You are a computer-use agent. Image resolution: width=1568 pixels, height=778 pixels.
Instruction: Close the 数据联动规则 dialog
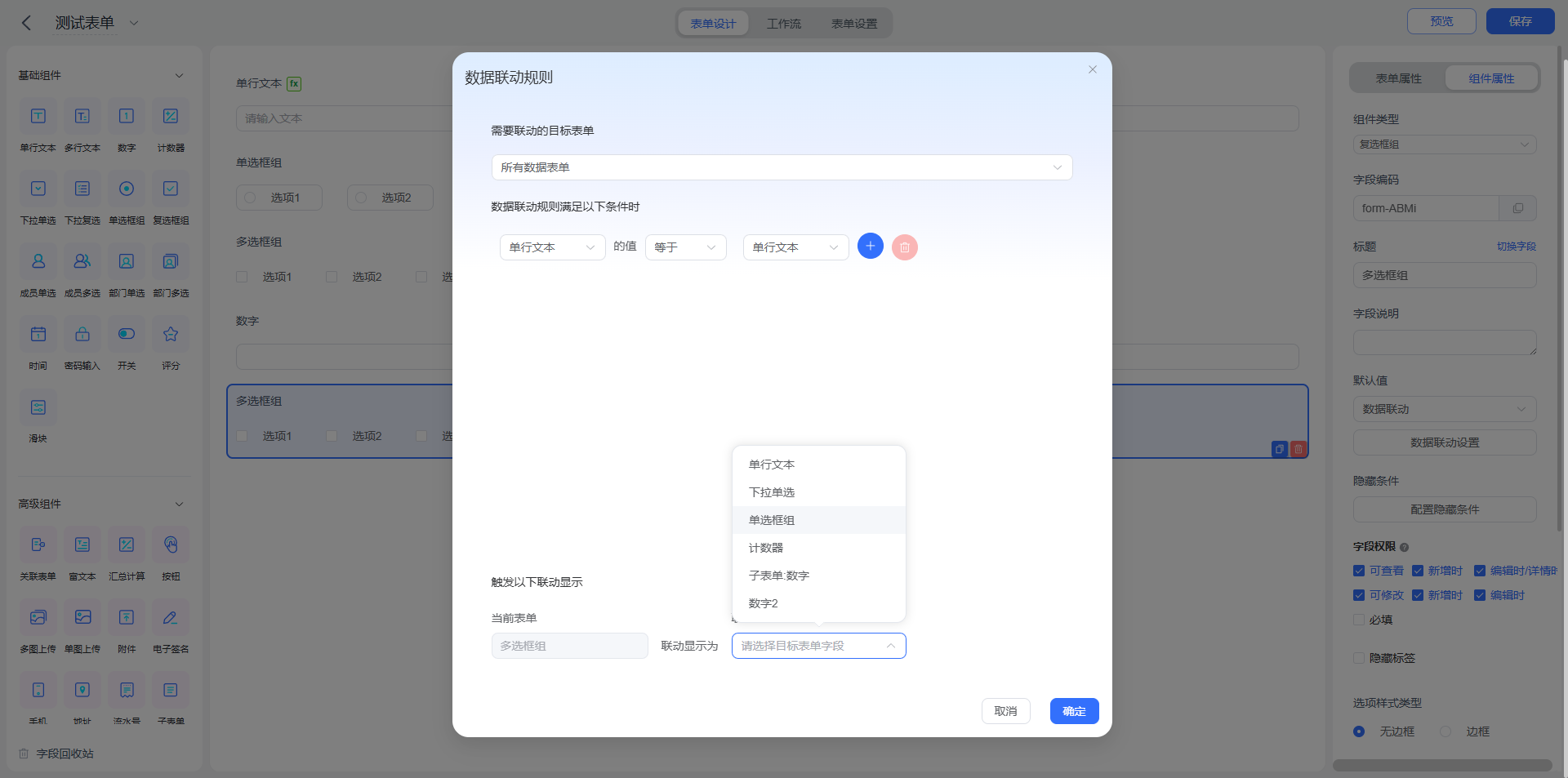(x=1093, y=69)
